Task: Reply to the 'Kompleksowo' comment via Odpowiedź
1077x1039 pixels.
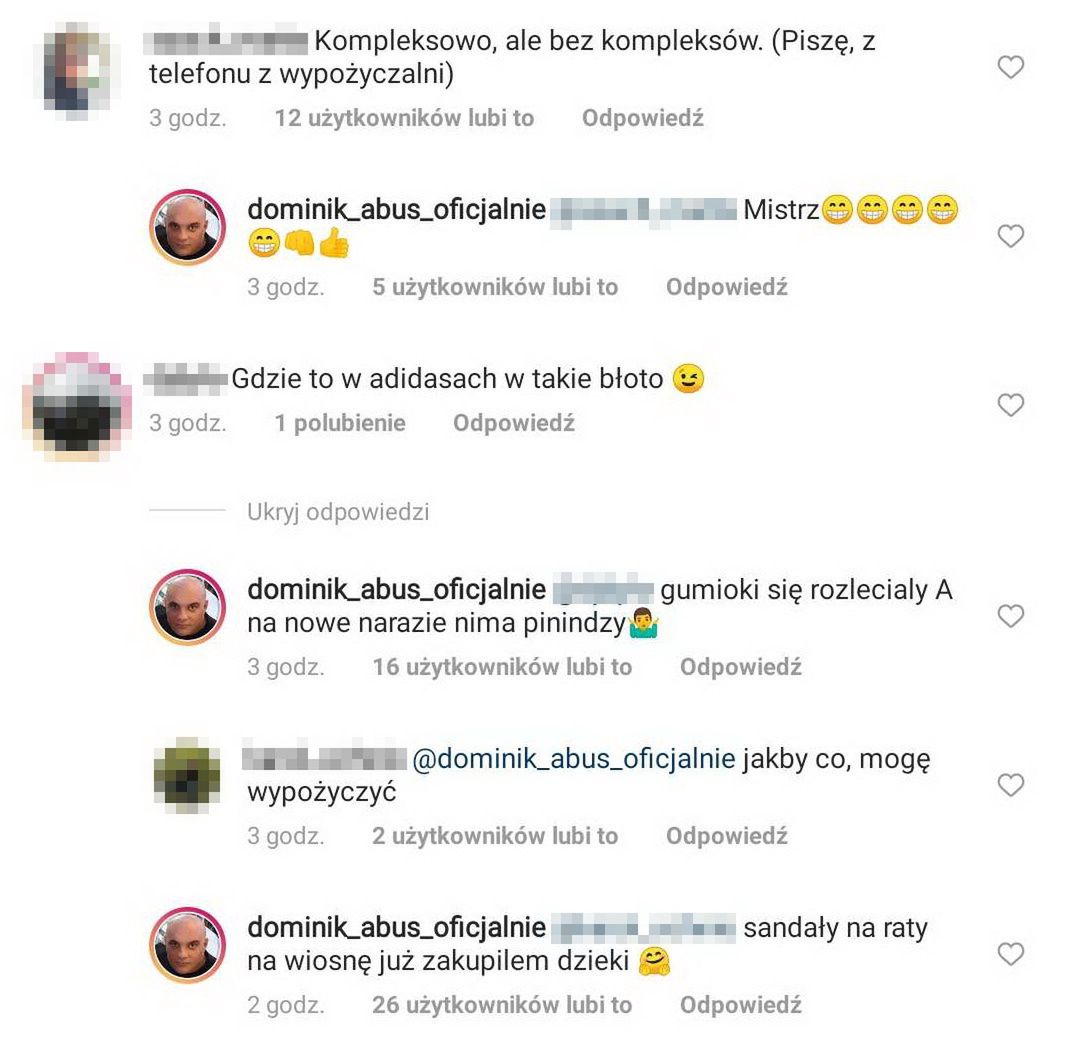Action: [x=643, y=118]
